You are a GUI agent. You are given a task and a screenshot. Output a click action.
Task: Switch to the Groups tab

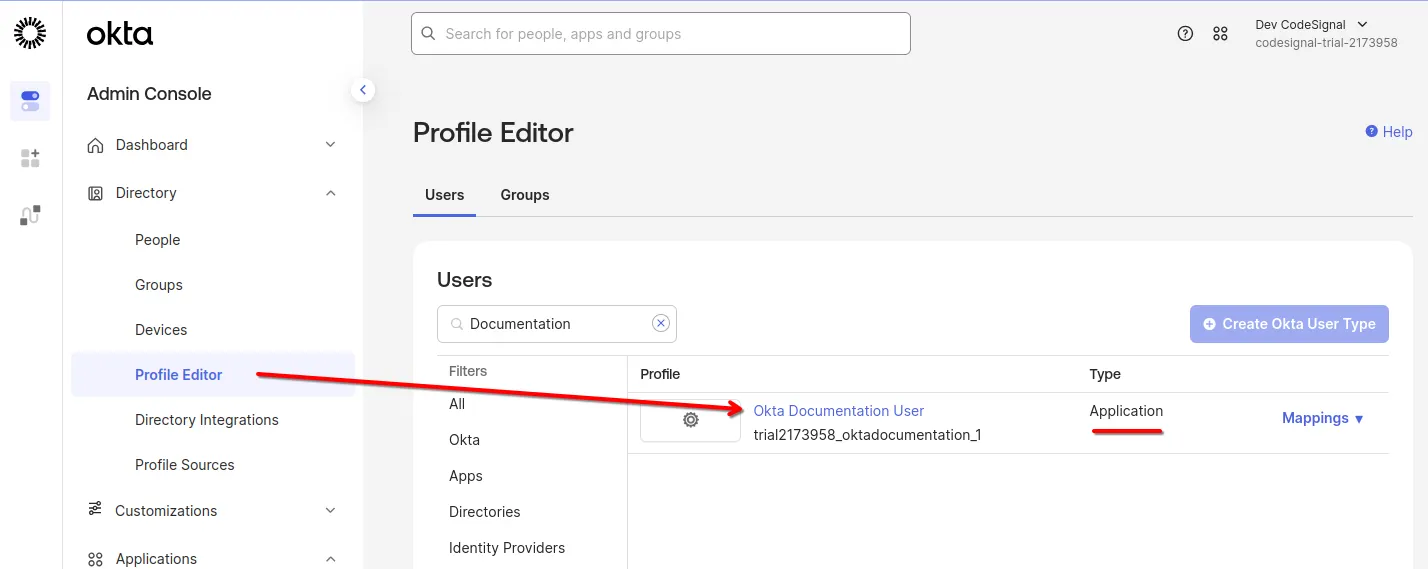point(525,195)
